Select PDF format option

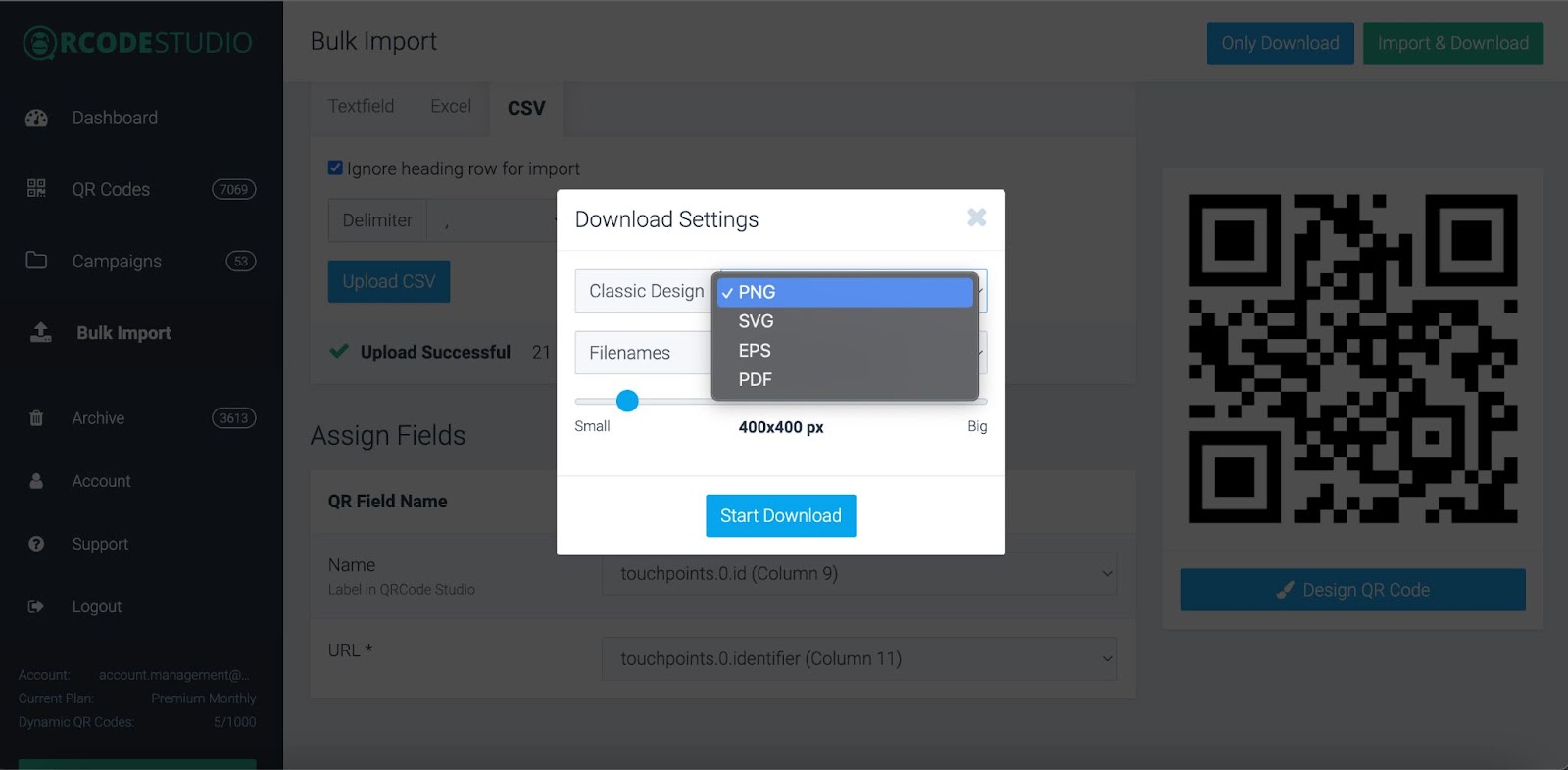tap(845, 379)
